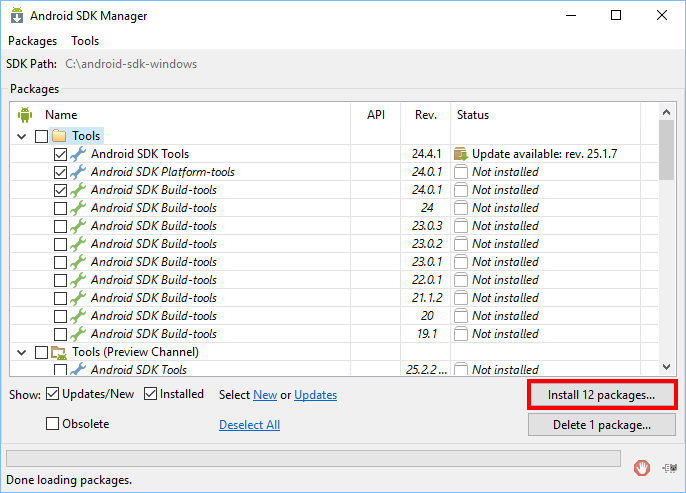Click the red stop-hand icon in status bar
Image resolution: width=686 pixels, height=493 pixels.
pyautogui.click(x=641, y=468)
